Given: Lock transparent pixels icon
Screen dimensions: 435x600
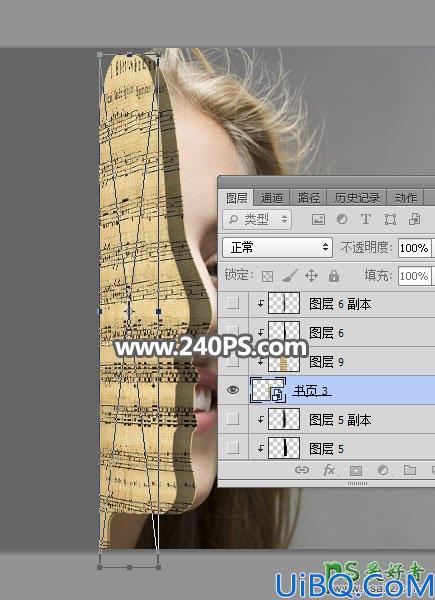Looking at the screenshot, I should tap(267, 276).
